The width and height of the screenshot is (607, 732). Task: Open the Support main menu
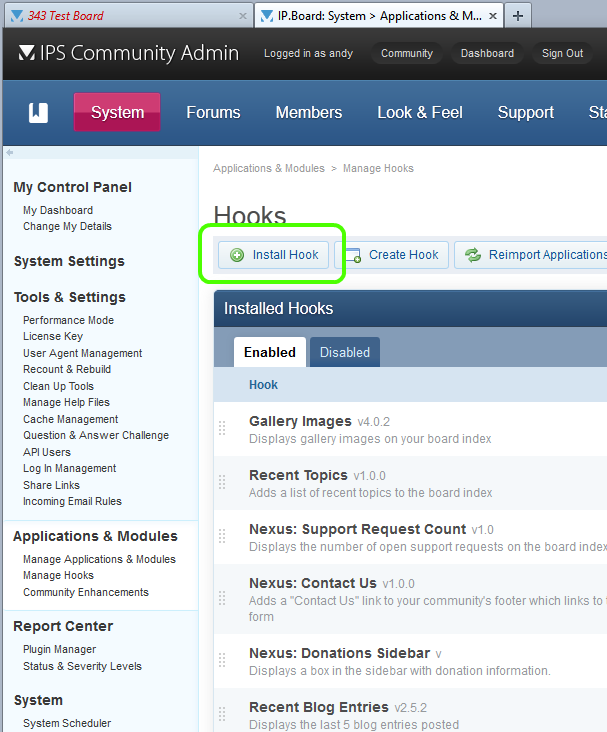(526, 113)
